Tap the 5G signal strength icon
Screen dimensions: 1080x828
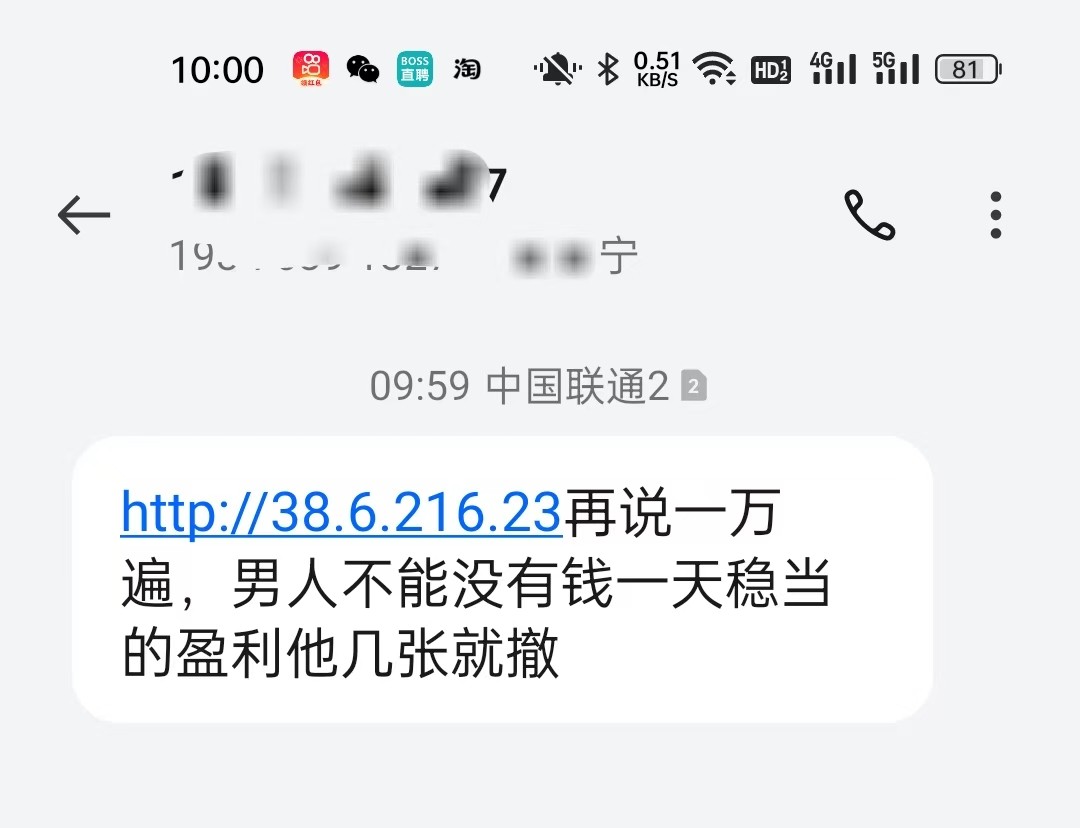point(896,68)
